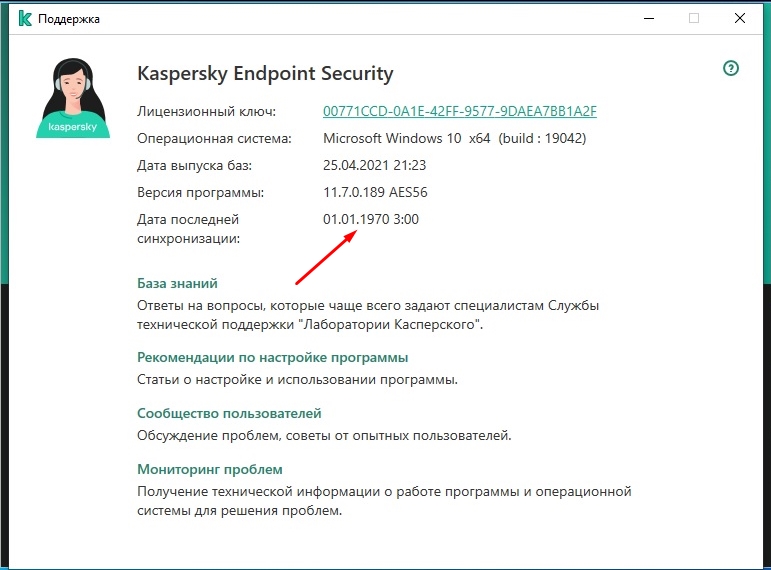Viewport: 771px width, 570px height.
Task: Click the support agent avatar image
Action: (72, 96)
